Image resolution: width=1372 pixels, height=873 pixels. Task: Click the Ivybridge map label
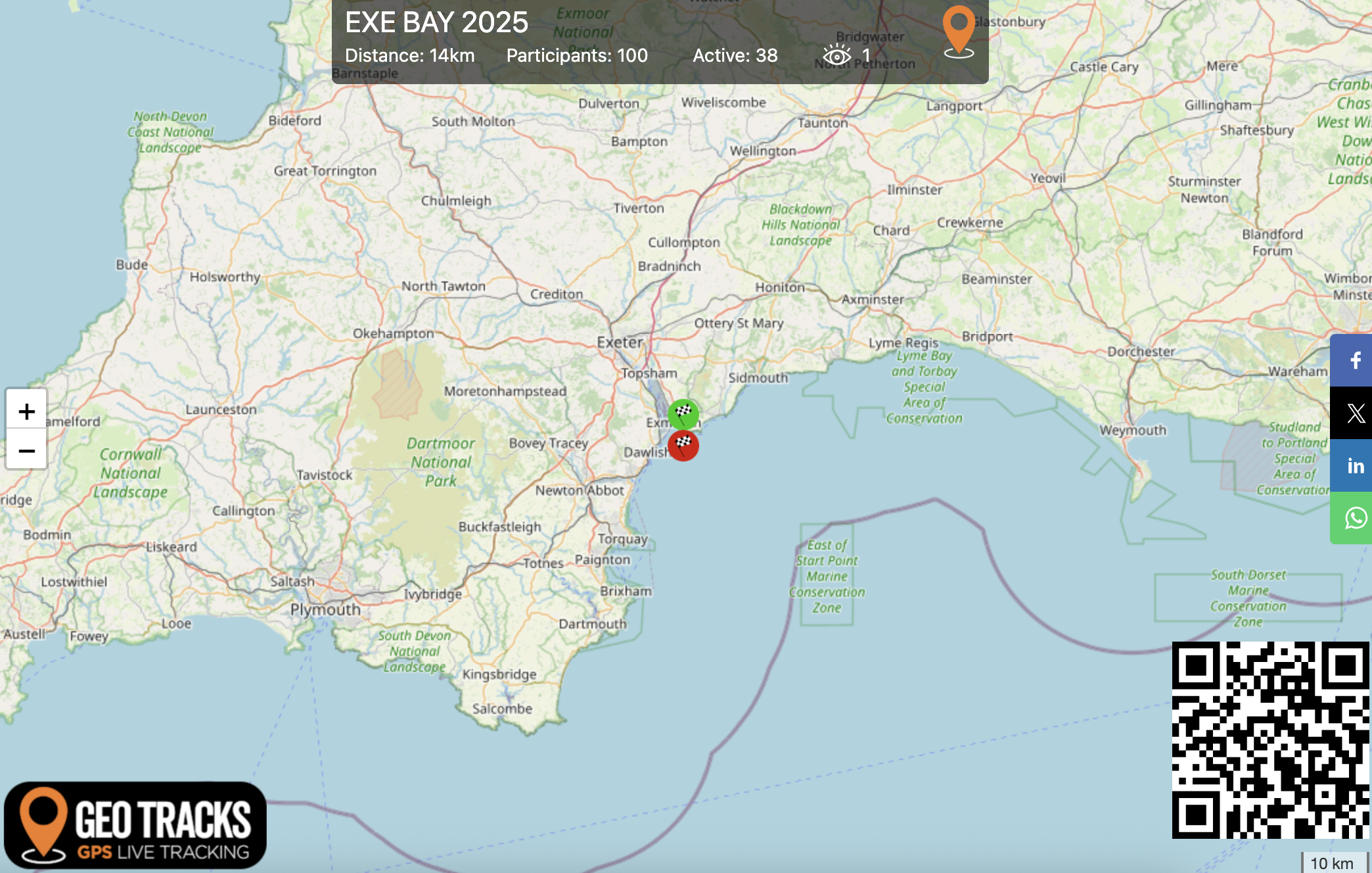432,594
